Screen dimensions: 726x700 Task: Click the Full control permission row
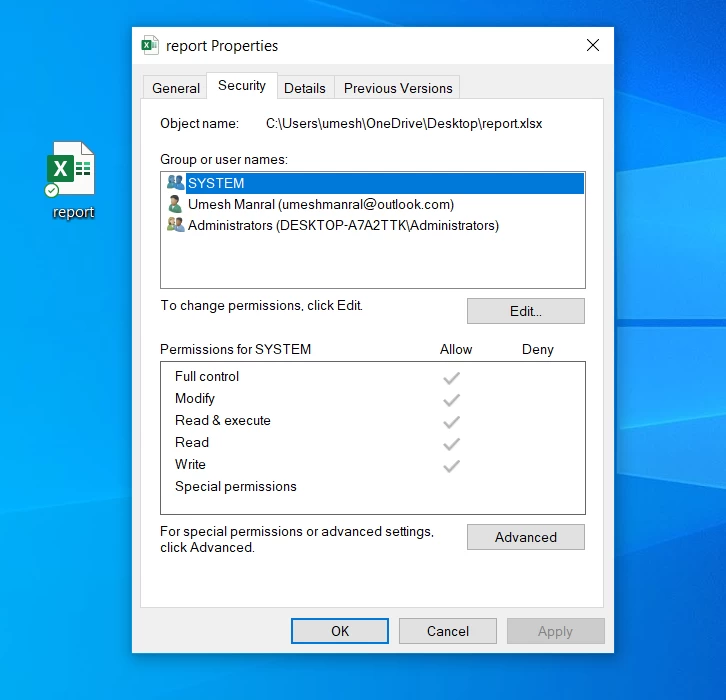pos(373,376)
